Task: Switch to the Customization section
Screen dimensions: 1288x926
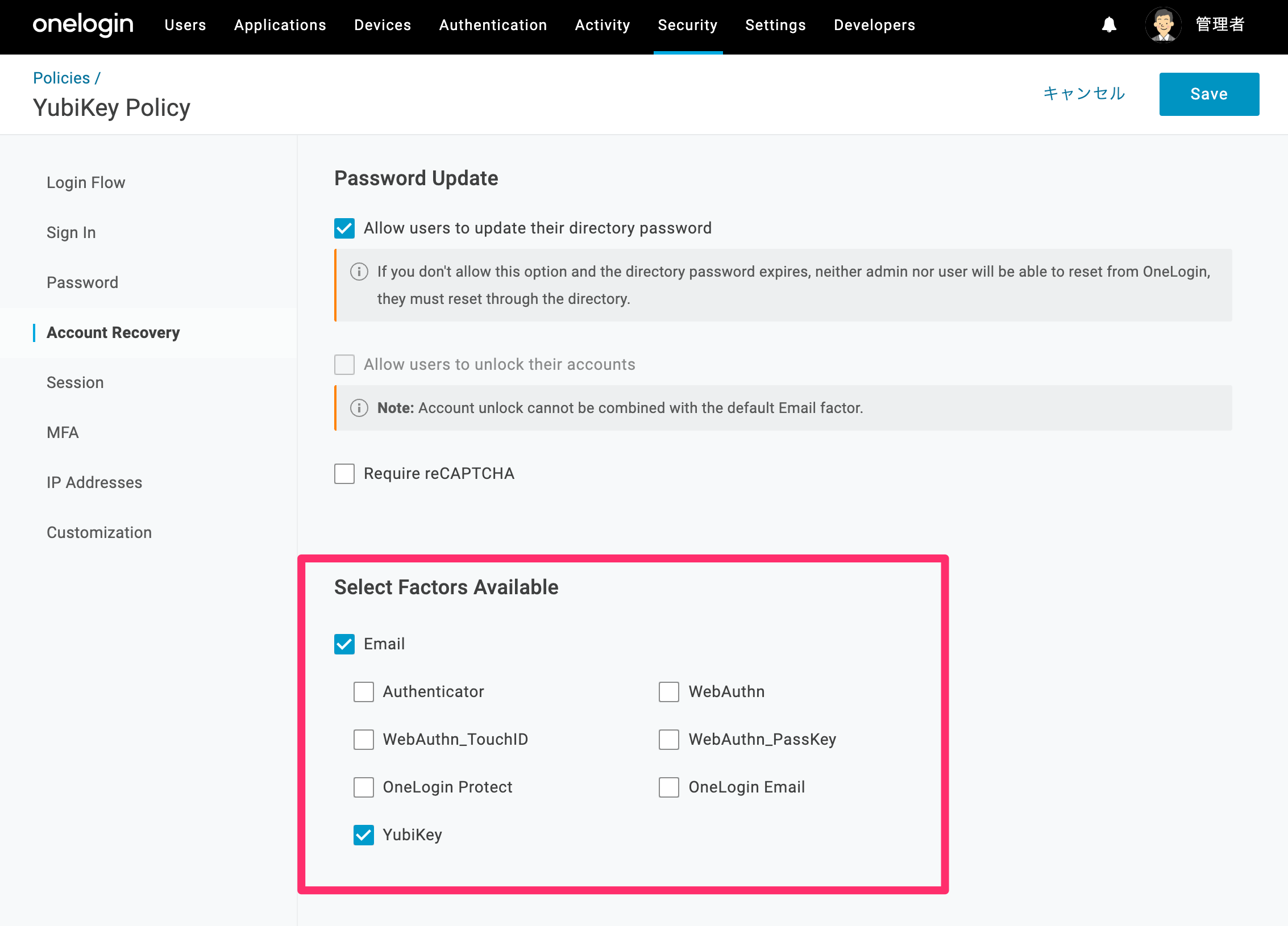Action: click(x=99, y=532)
